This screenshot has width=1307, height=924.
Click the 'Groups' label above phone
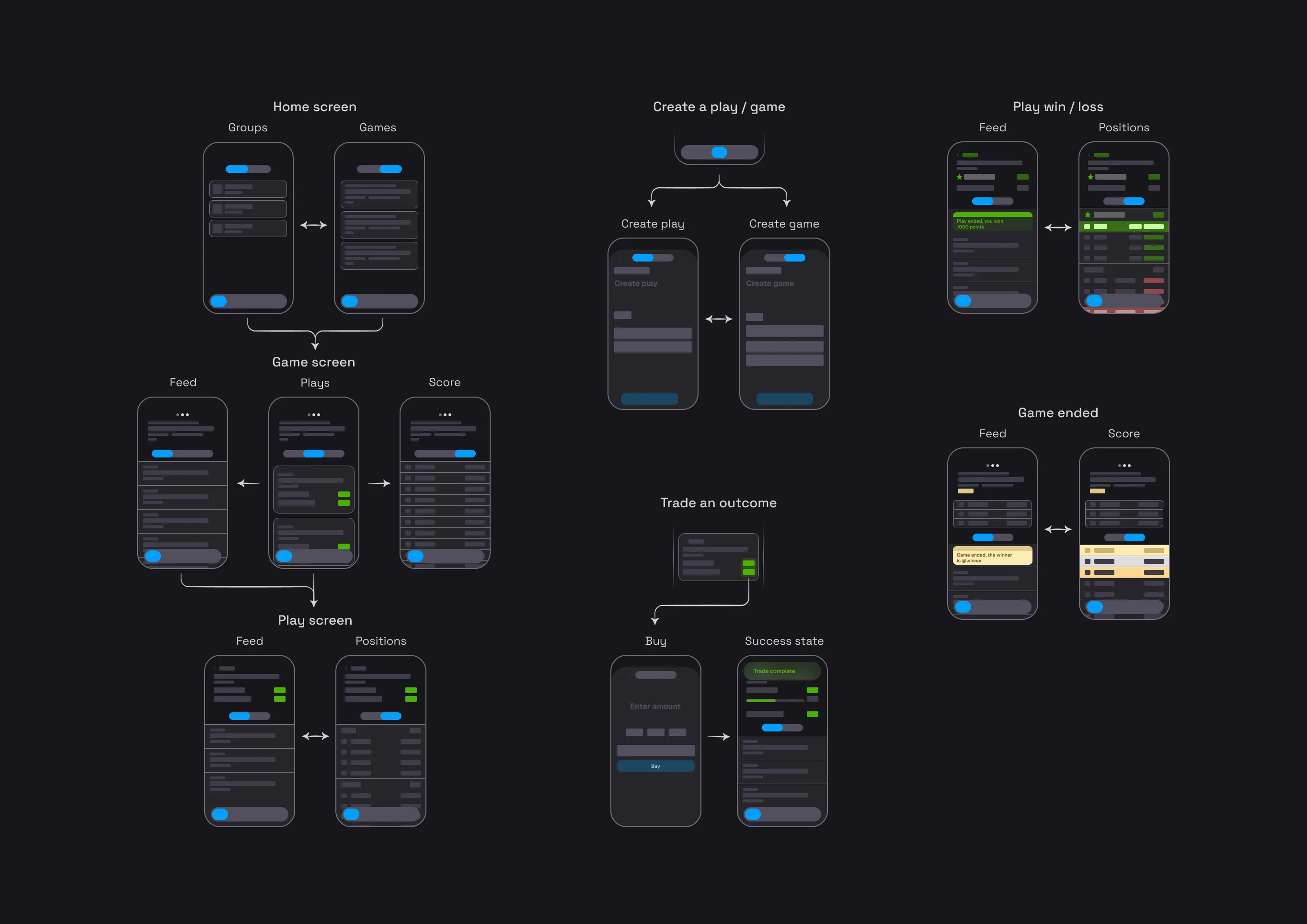pyautogui.click(x=248, y=127)
